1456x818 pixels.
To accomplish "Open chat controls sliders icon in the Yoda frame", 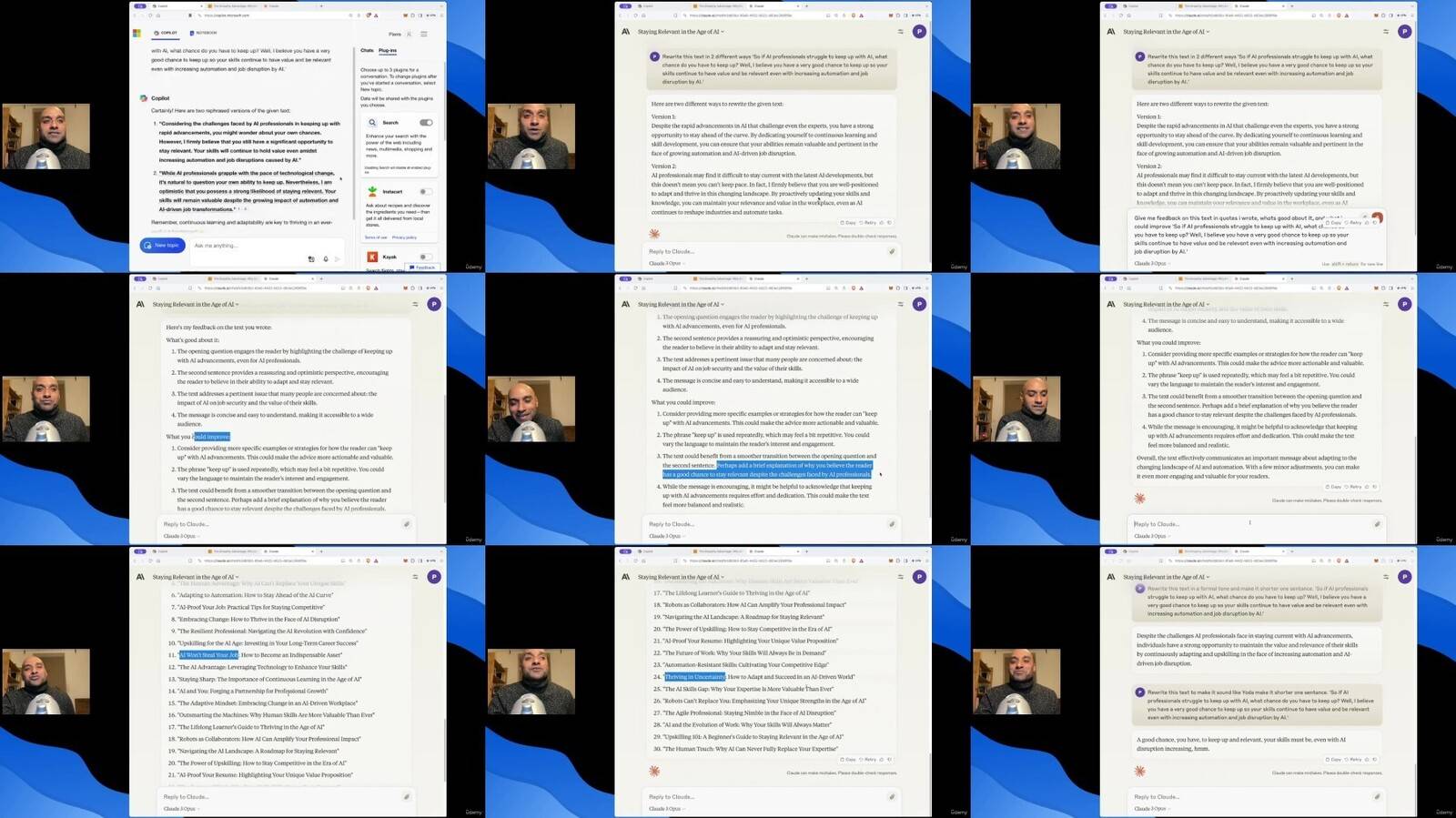I will (1386, 577).
